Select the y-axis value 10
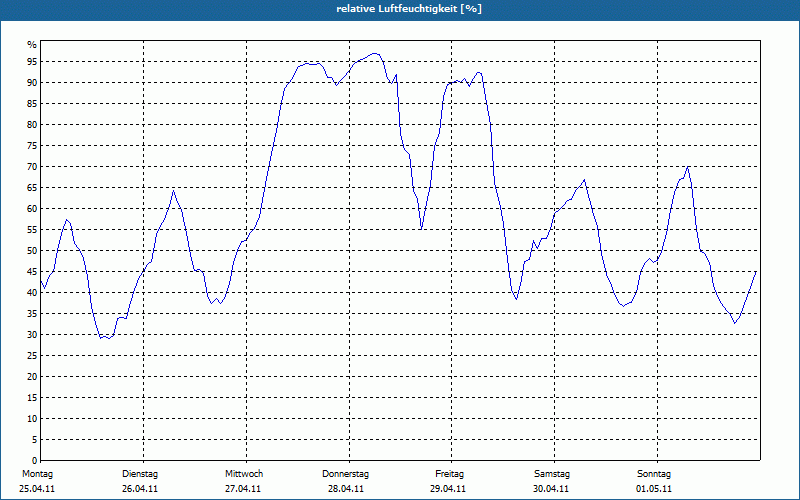This screenshot has height=500, width=800. click(x=32, y=419)
